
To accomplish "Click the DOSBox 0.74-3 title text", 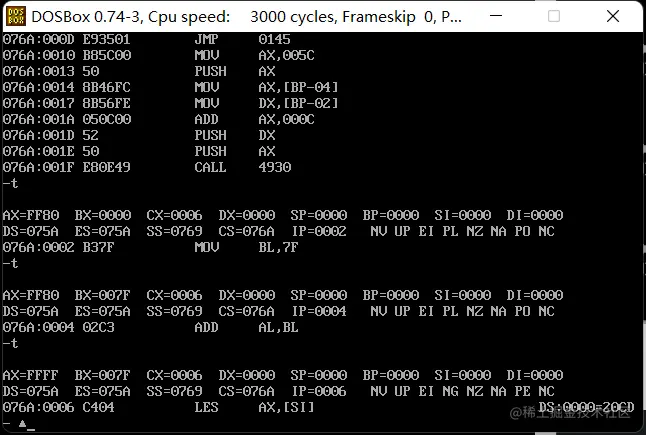I will point(246,17).
